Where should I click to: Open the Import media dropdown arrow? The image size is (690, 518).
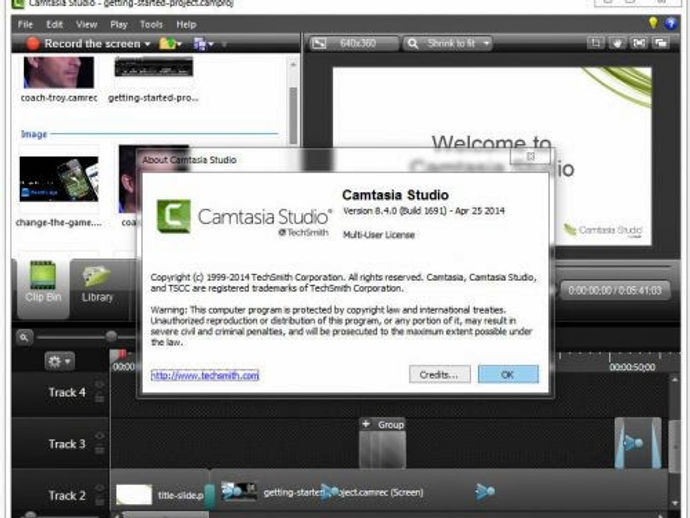(x=180, y=44)
